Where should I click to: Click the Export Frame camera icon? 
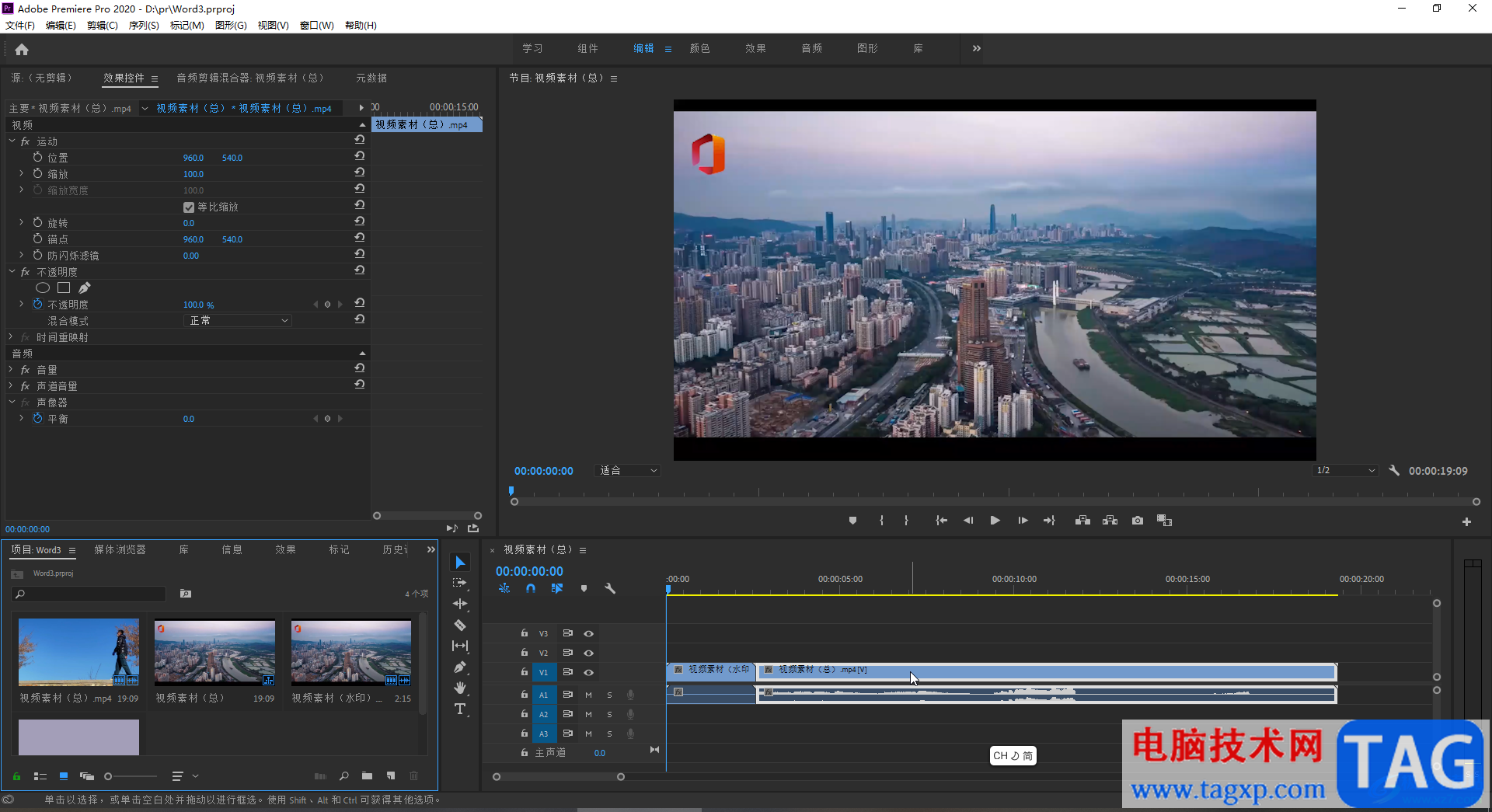pos(1138,521)
